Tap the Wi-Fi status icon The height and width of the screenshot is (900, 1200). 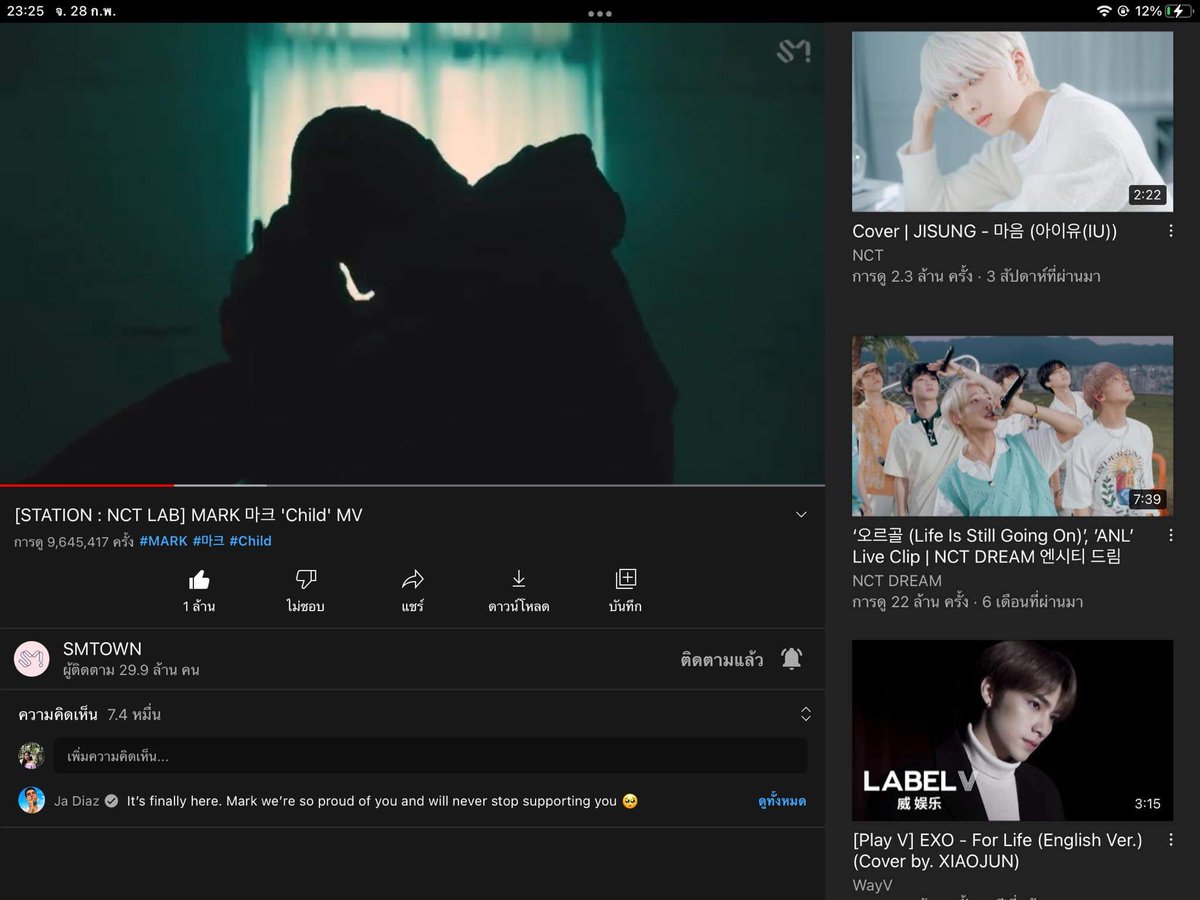[1104, 11]
